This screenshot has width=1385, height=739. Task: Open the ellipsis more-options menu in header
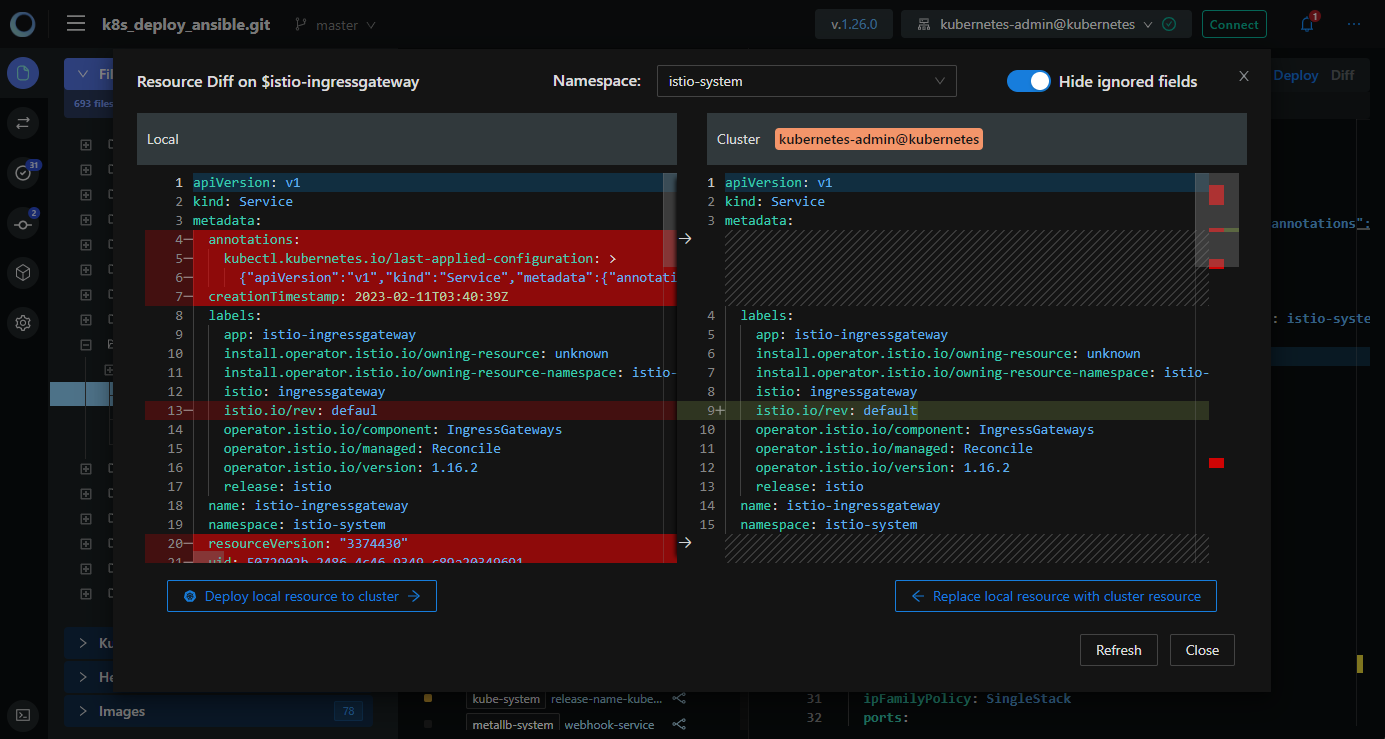tap(1354, 24)
